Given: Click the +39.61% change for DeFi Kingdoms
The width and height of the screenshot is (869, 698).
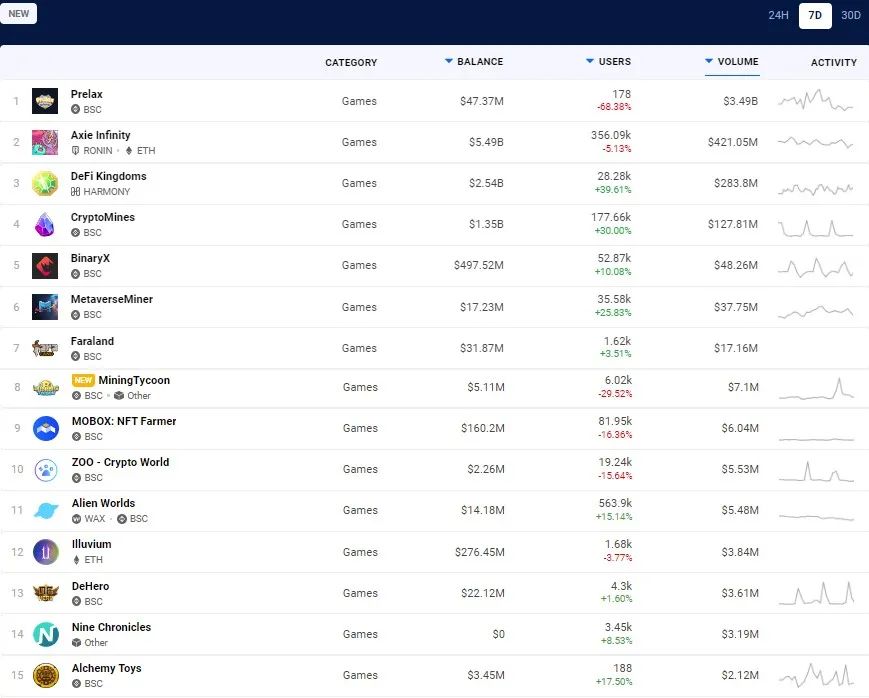Looking at the screenshot, I should pyautogui.click(x=613, y=190).
